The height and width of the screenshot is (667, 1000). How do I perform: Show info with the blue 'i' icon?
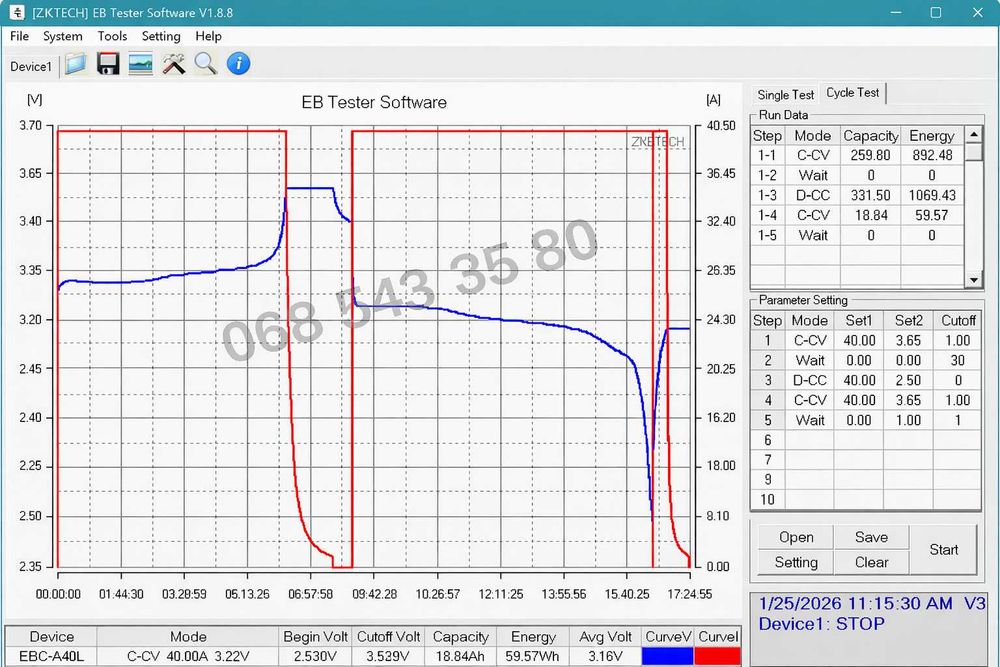(x=238, y=64)
